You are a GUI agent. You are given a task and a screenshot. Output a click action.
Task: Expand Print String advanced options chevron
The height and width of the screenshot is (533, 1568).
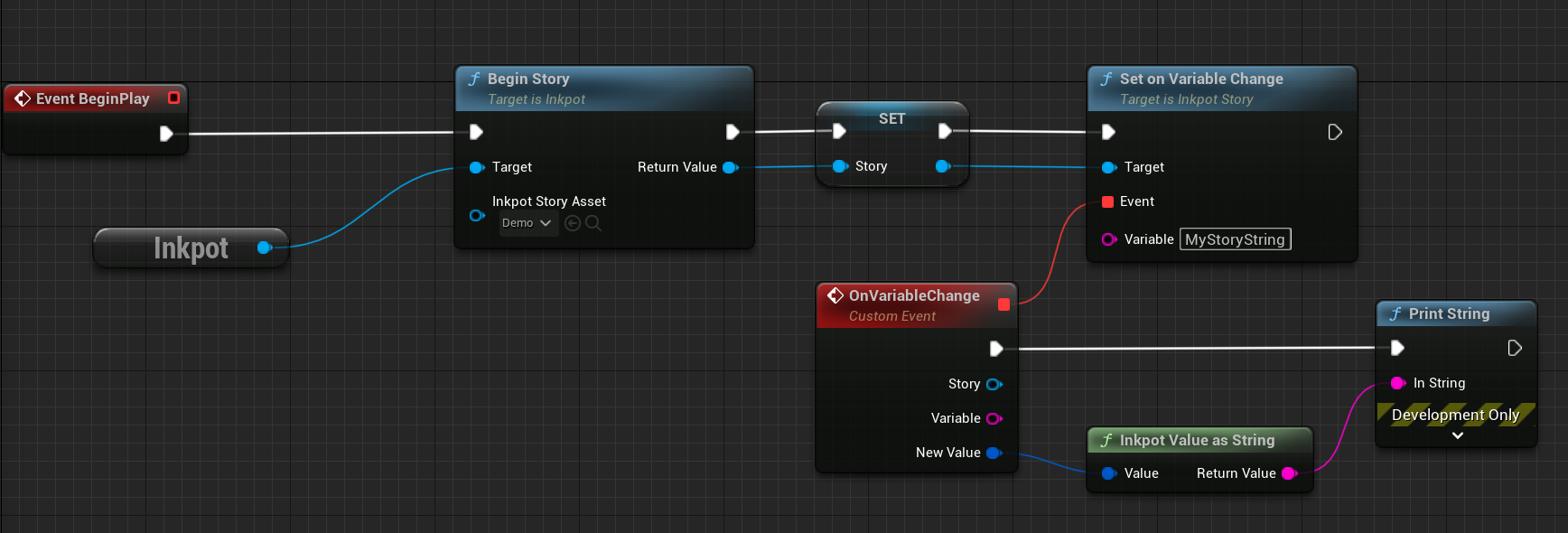tap(1457, 435)
